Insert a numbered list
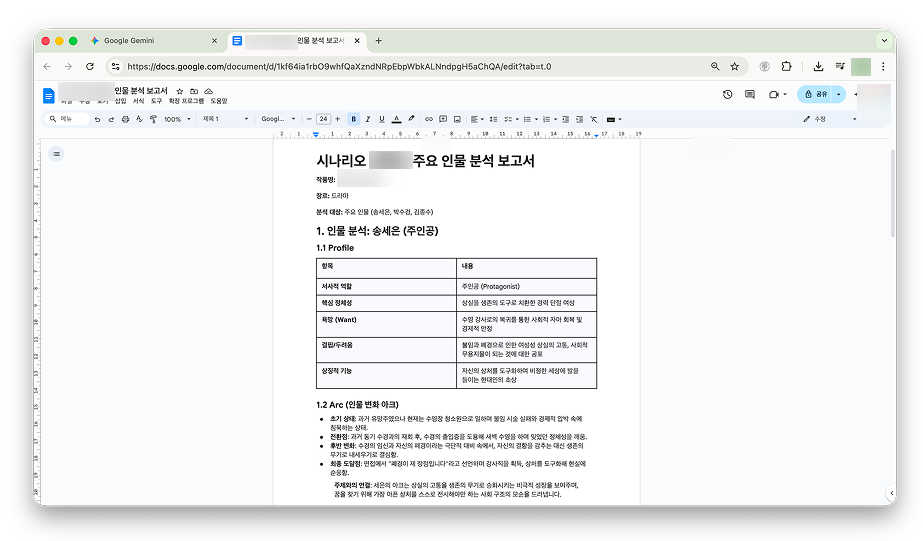Viewport: 923px width, 541px height. (x=546, y=119)
